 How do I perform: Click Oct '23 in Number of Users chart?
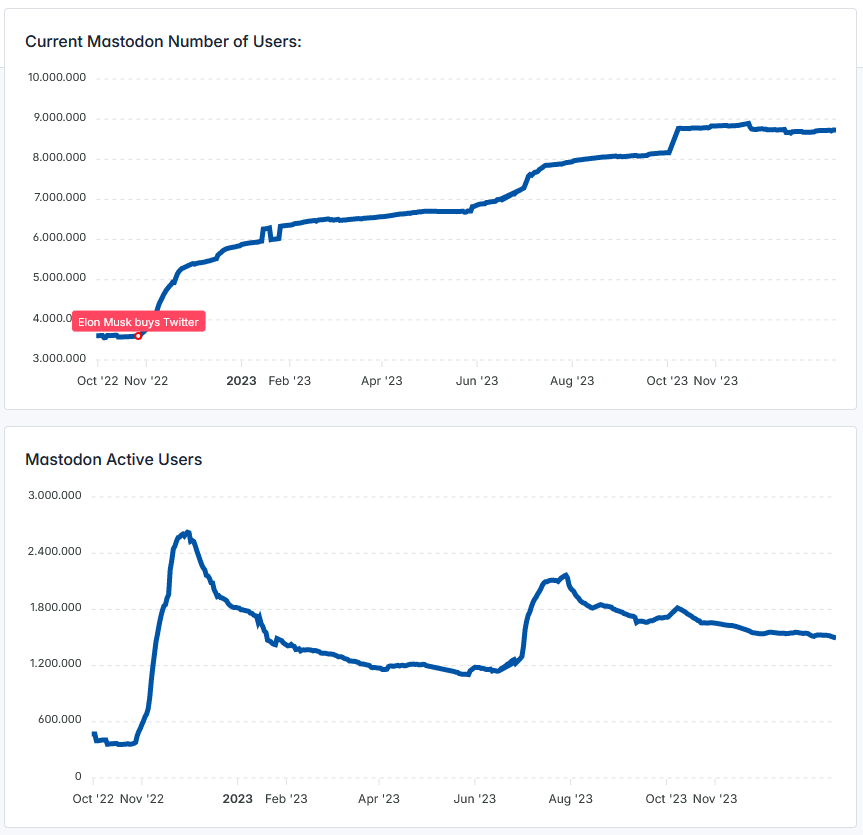[x=668, y=381]
